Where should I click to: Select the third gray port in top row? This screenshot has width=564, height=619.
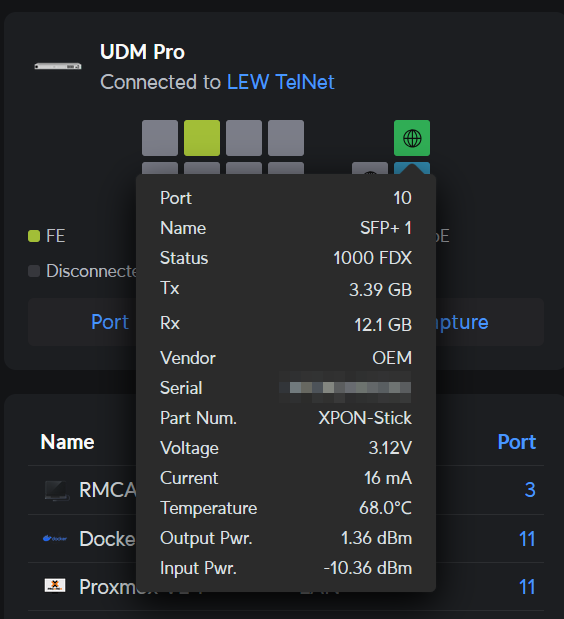pos(244,138)
